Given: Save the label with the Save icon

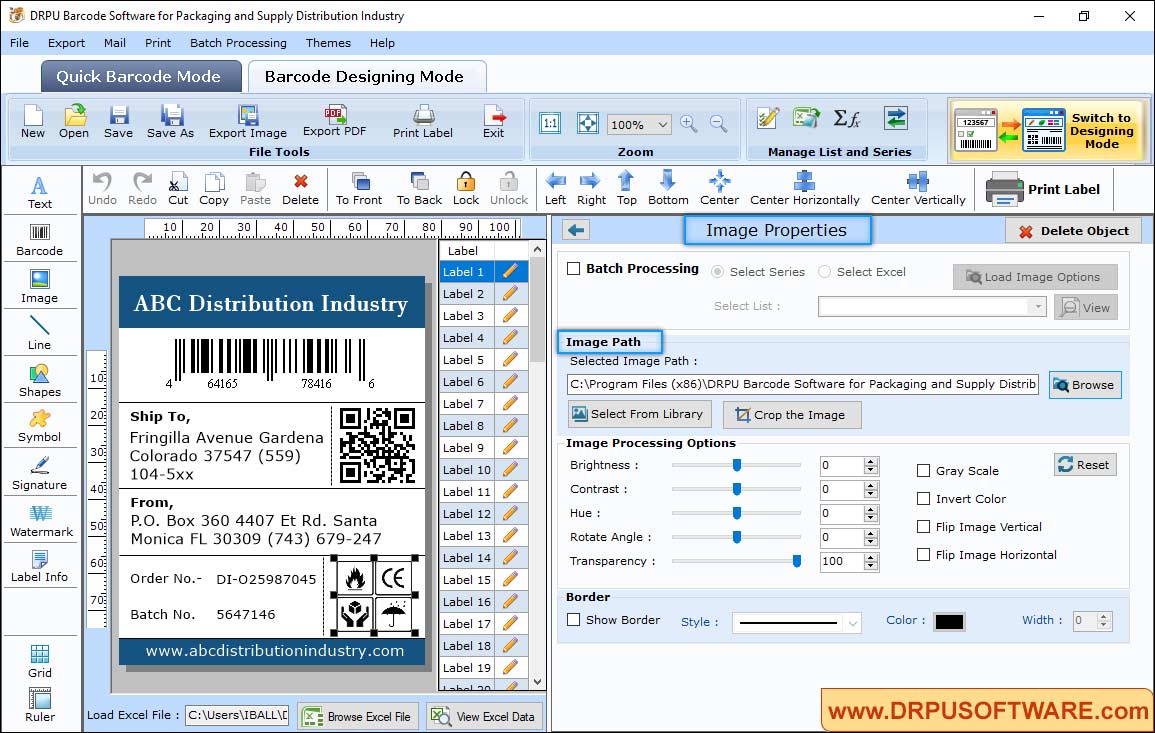Looking at the screenshot, I should [x=118, y=122].
